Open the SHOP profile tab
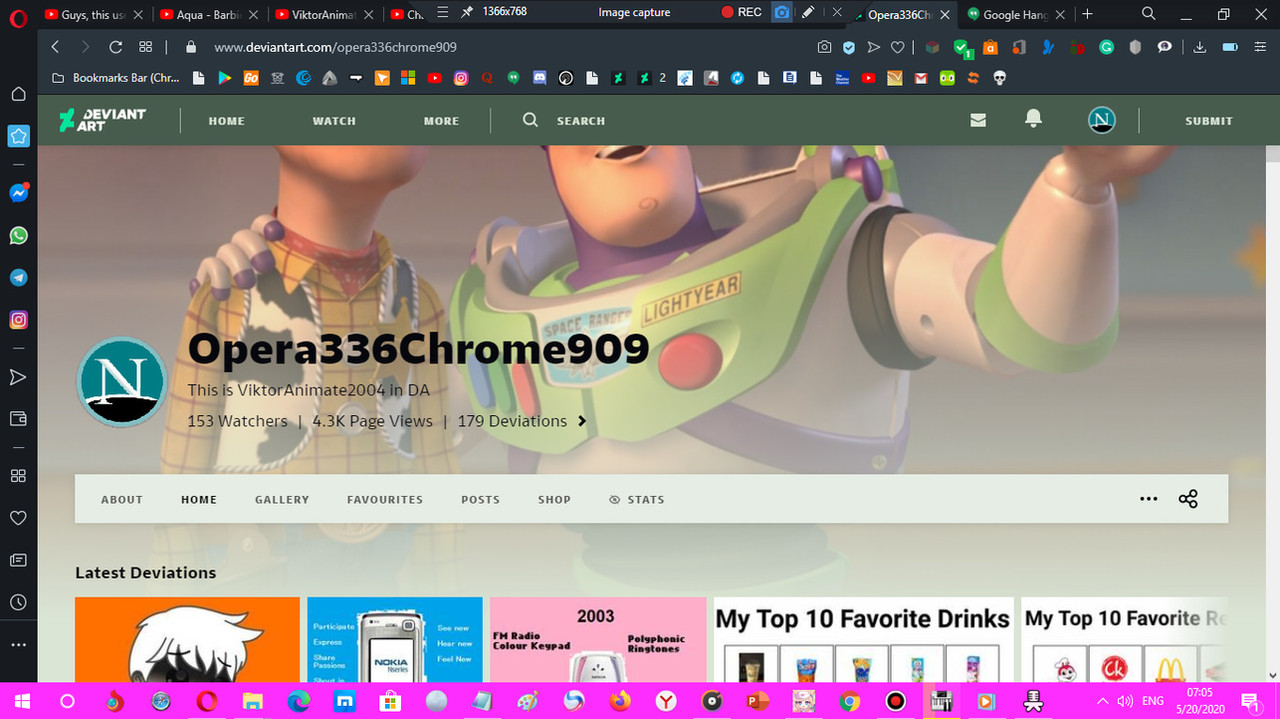The image size is (1280, 719). (x=554, y=499)
